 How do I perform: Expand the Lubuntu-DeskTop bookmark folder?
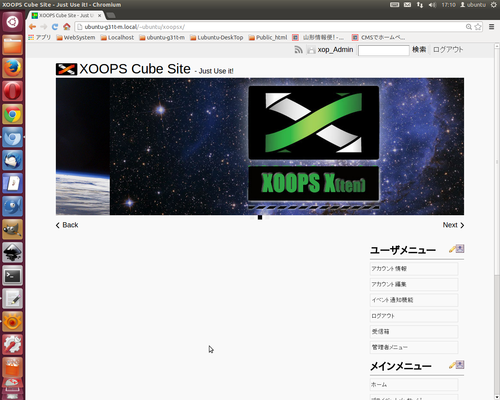tap(217, 37)
